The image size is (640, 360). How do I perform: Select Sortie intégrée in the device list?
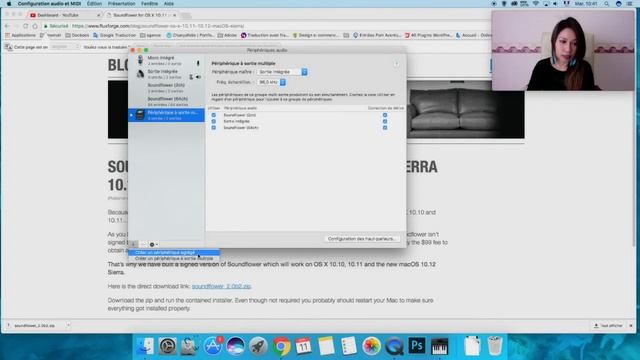[x=167, y=74]
